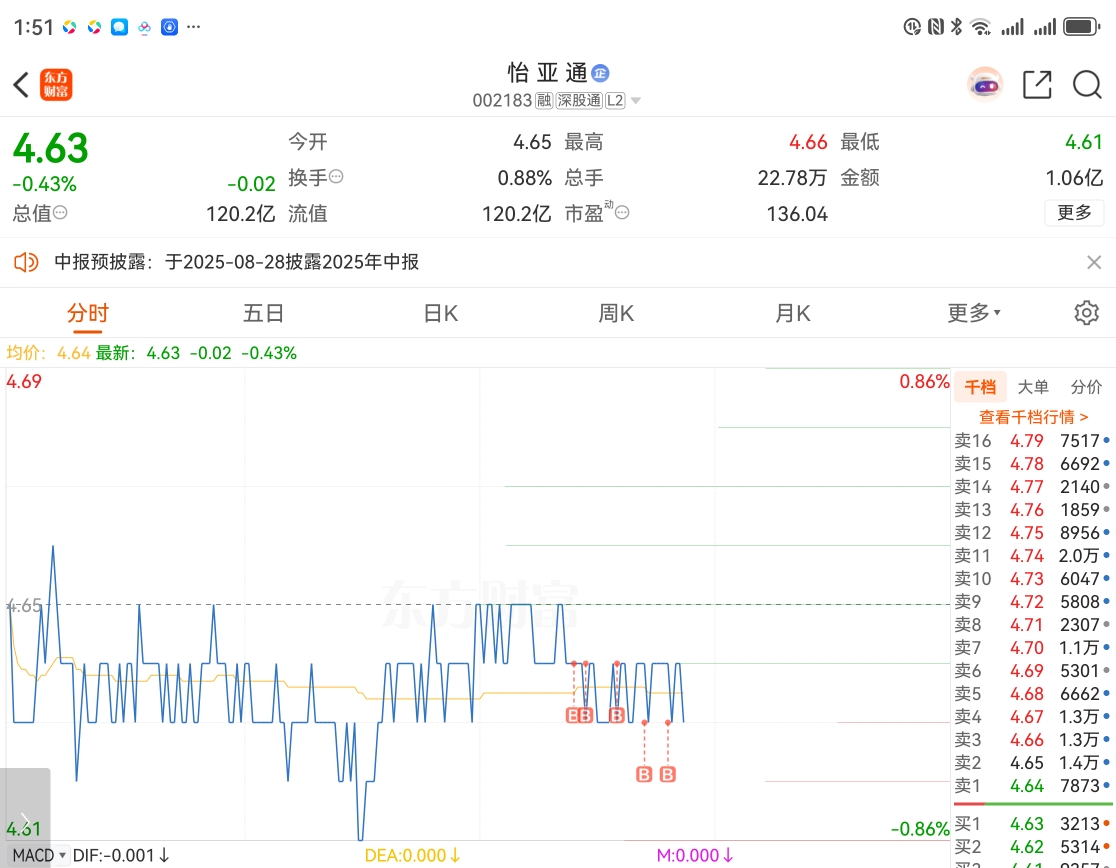Tap the 卖14 order row at 4.77
Image resolution: width=1116 pixels, height=868 pixels.
[1033, 487]
